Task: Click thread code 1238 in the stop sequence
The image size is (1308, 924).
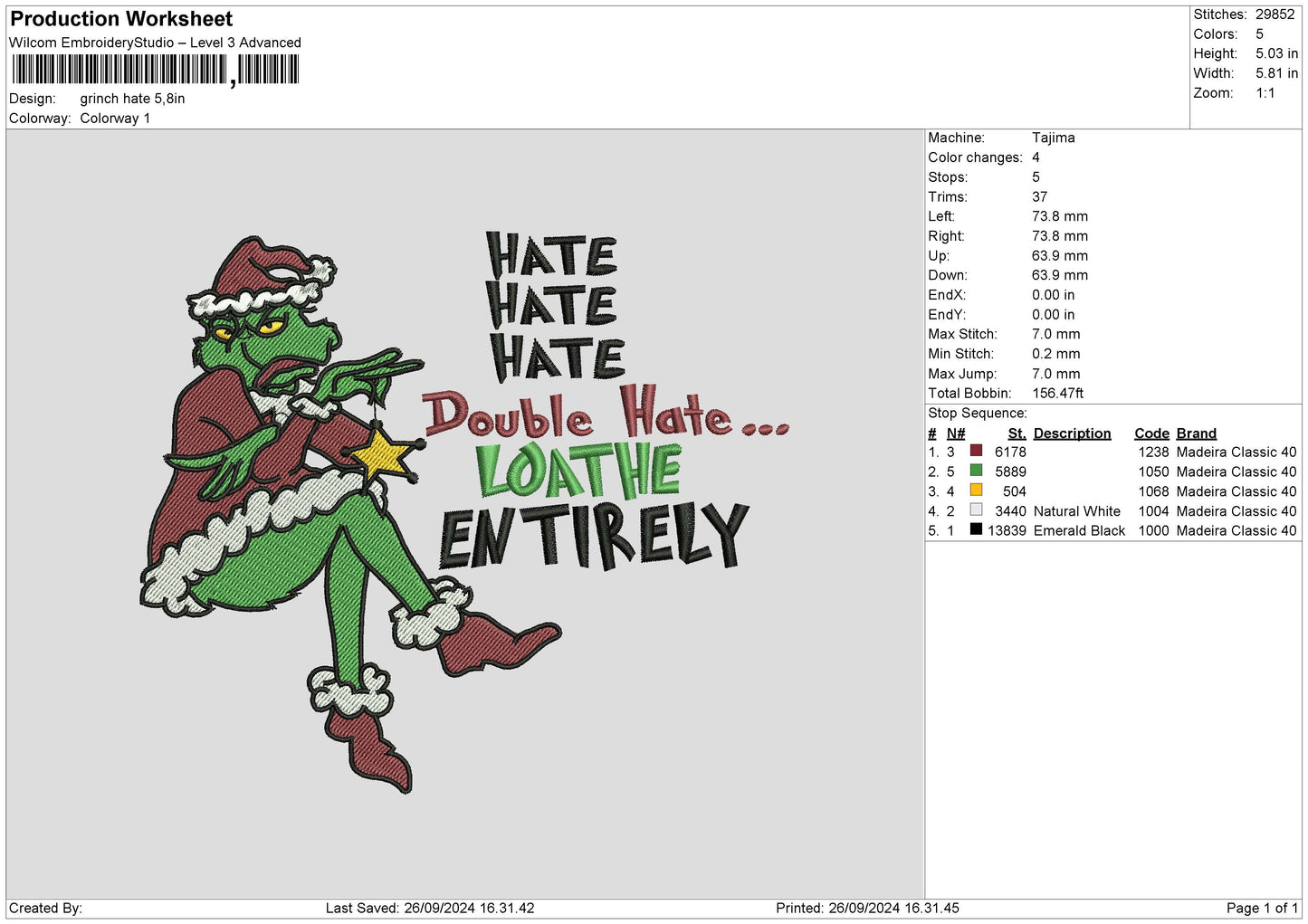Action: point(1153,452)
